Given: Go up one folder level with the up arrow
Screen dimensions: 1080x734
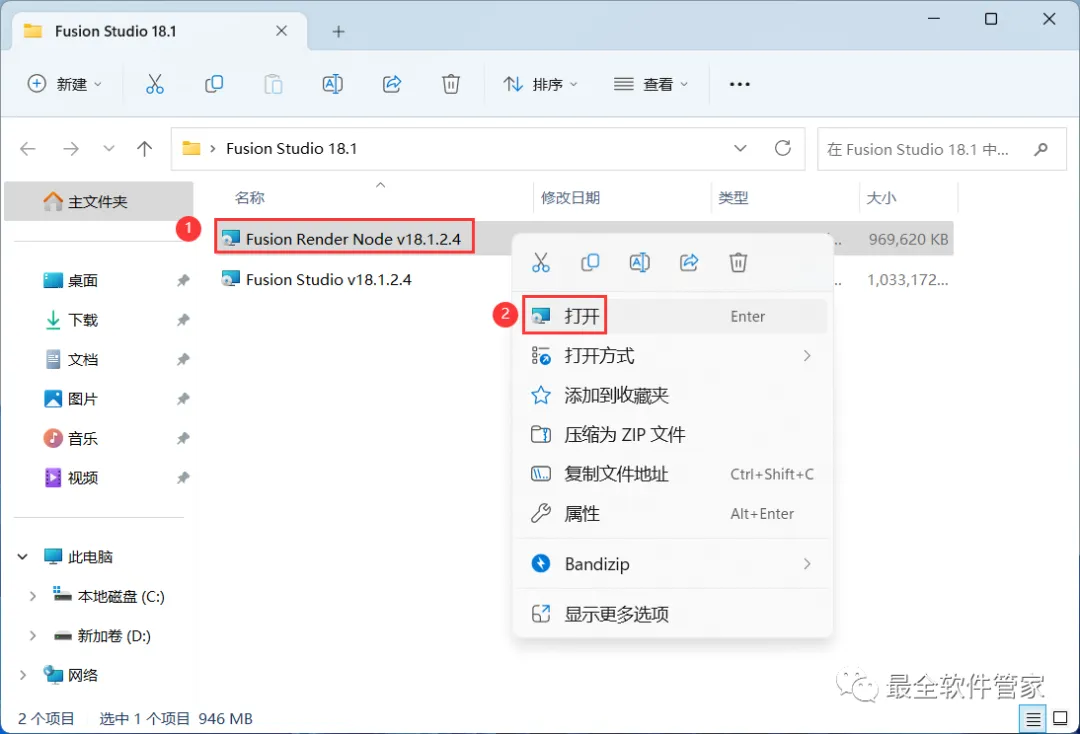Looking at the screenshot, I should [x=145, y=149].
